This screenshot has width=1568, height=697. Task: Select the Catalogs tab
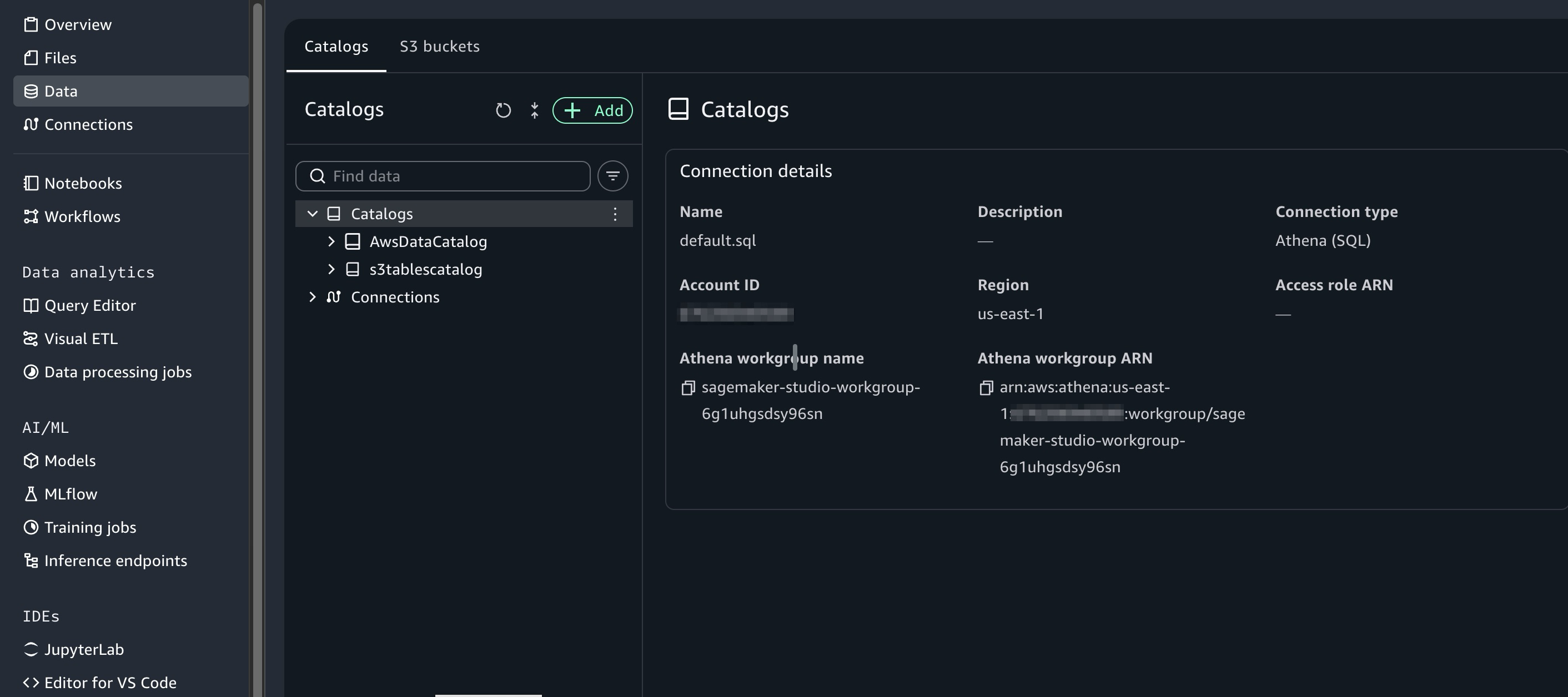tap(336, 46)
